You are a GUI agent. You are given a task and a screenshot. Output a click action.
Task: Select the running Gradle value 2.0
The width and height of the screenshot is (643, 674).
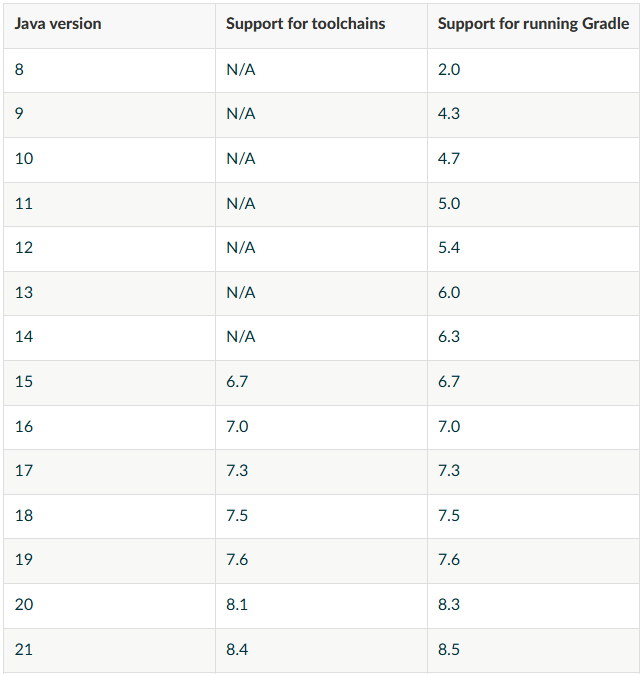(x=449, y=70)
